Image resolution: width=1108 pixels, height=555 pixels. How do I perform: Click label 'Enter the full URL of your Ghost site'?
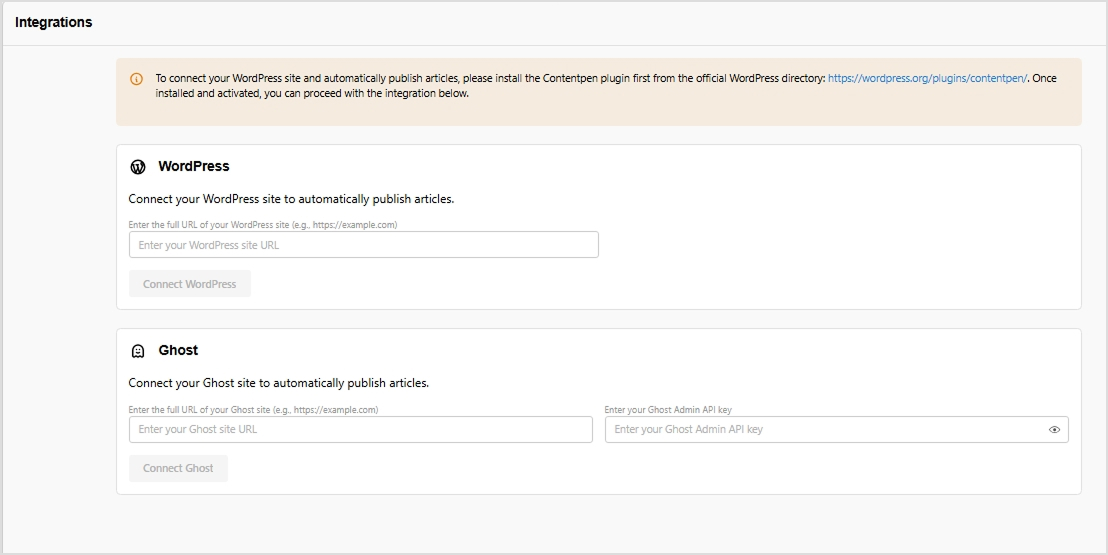coord(253,409)
